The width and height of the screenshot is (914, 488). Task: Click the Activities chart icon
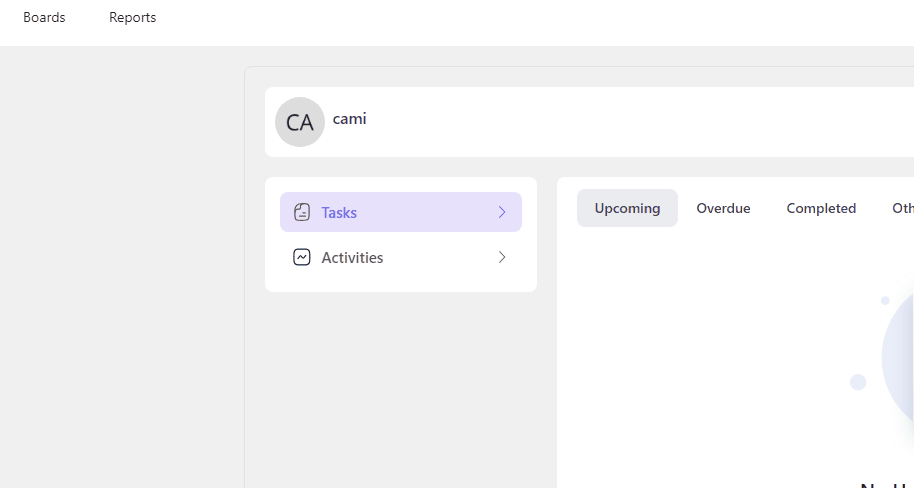[302, 257]
